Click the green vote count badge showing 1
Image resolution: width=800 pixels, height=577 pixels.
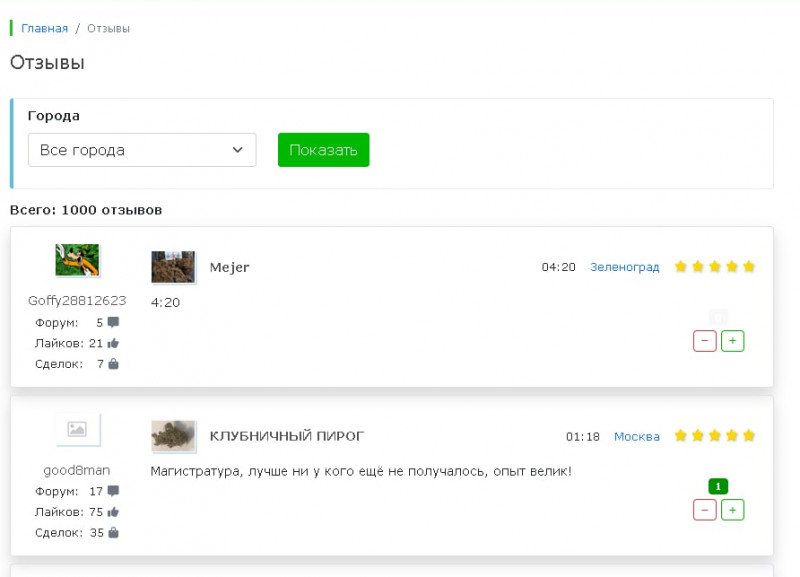tap(717, 487)
